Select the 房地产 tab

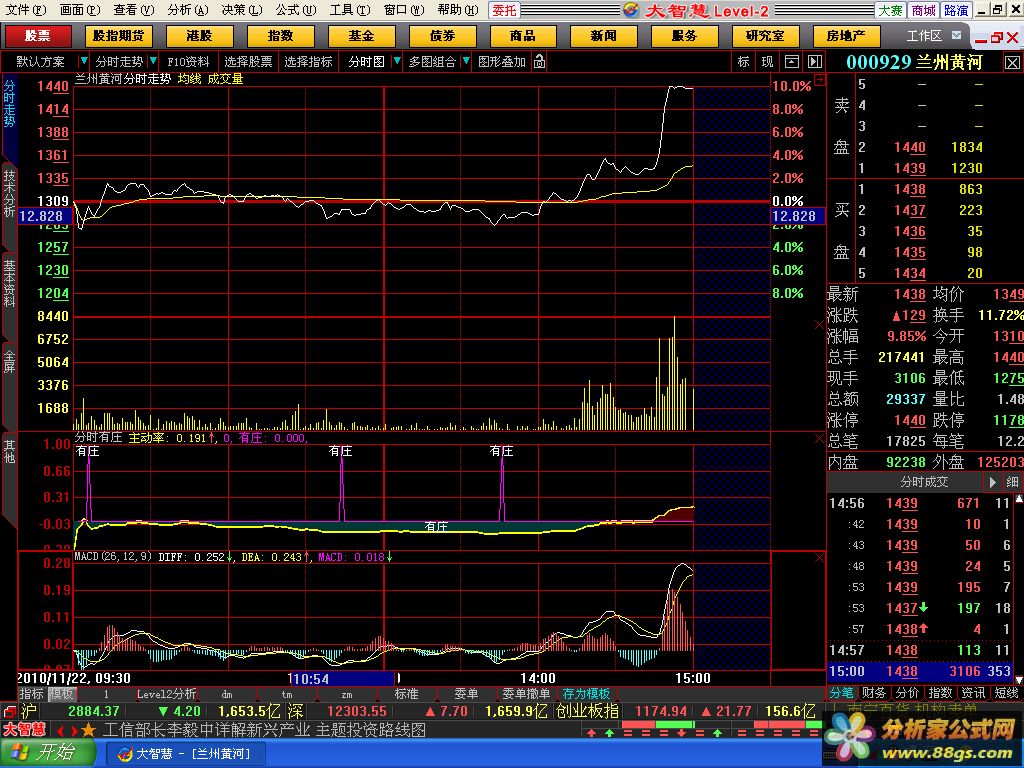[846, 36]
